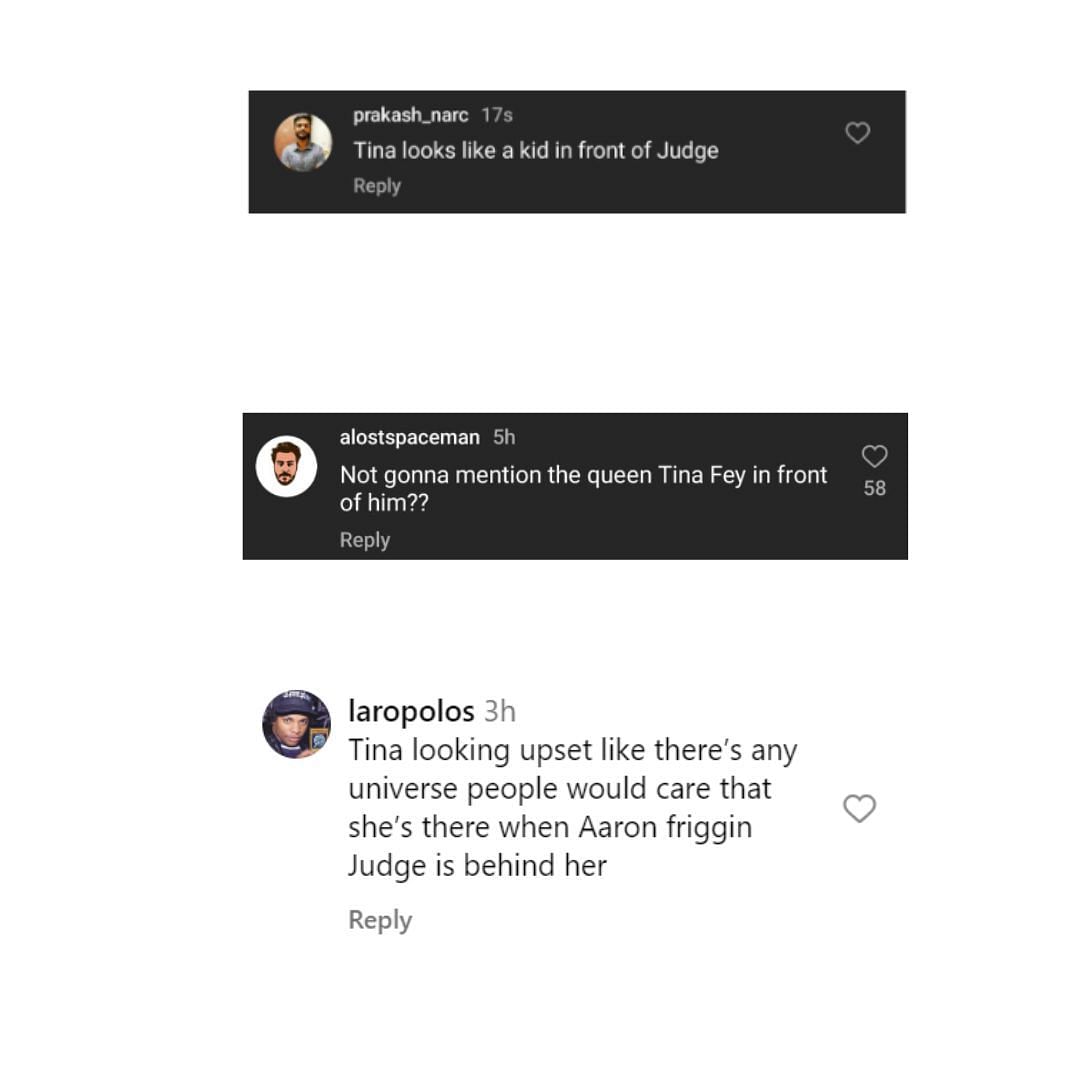1080x1080 pixels.
Task: Open the prakash_narc username link
Action: pos(411,115)
